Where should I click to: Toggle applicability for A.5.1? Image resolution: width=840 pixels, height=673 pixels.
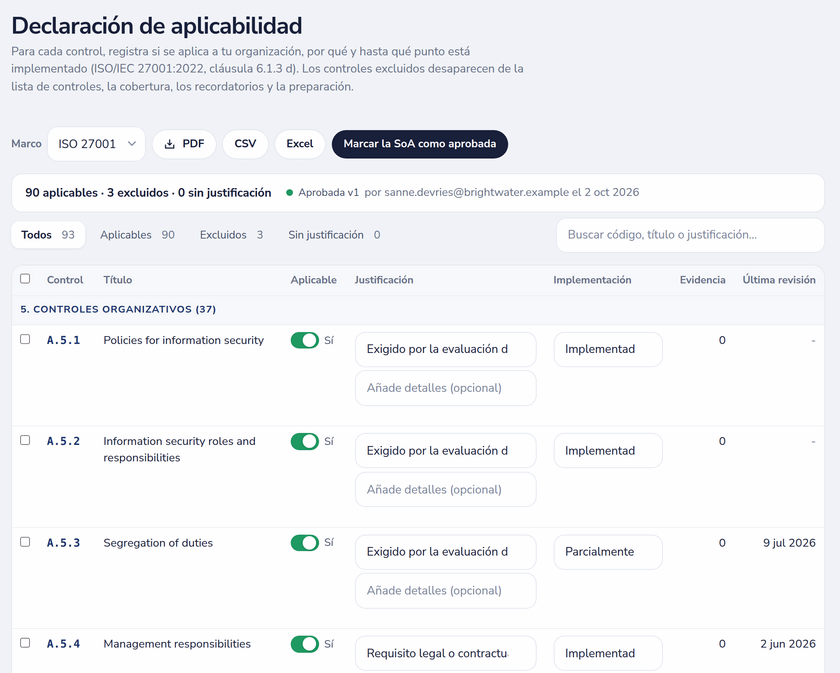[x=305, y=340]
